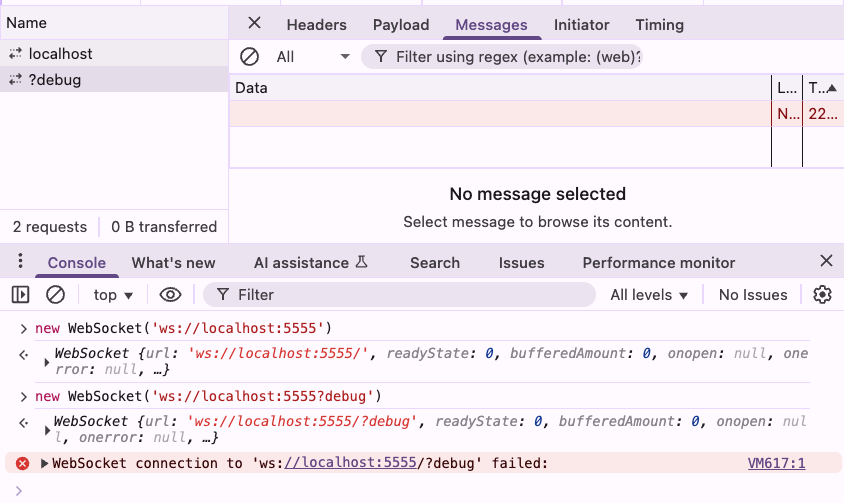The height and width of the screenshot is (503, 844).
Task: Clear all WebSocket messages
Action: (x=250, y=57)
